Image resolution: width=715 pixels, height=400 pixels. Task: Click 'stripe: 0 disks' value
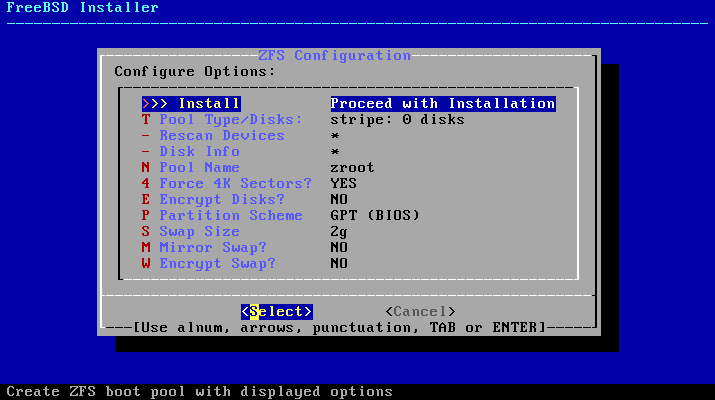398,119
